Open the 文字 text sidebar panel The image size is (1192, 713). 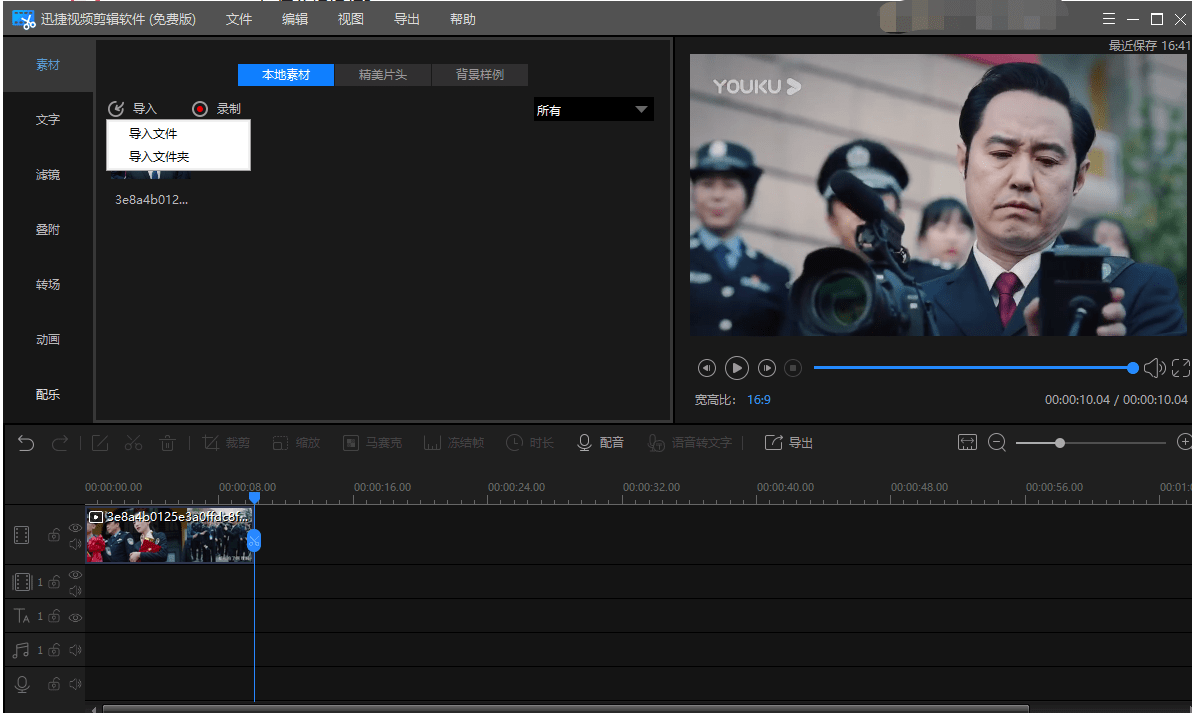pyautogui.click(x=48, y=119)
